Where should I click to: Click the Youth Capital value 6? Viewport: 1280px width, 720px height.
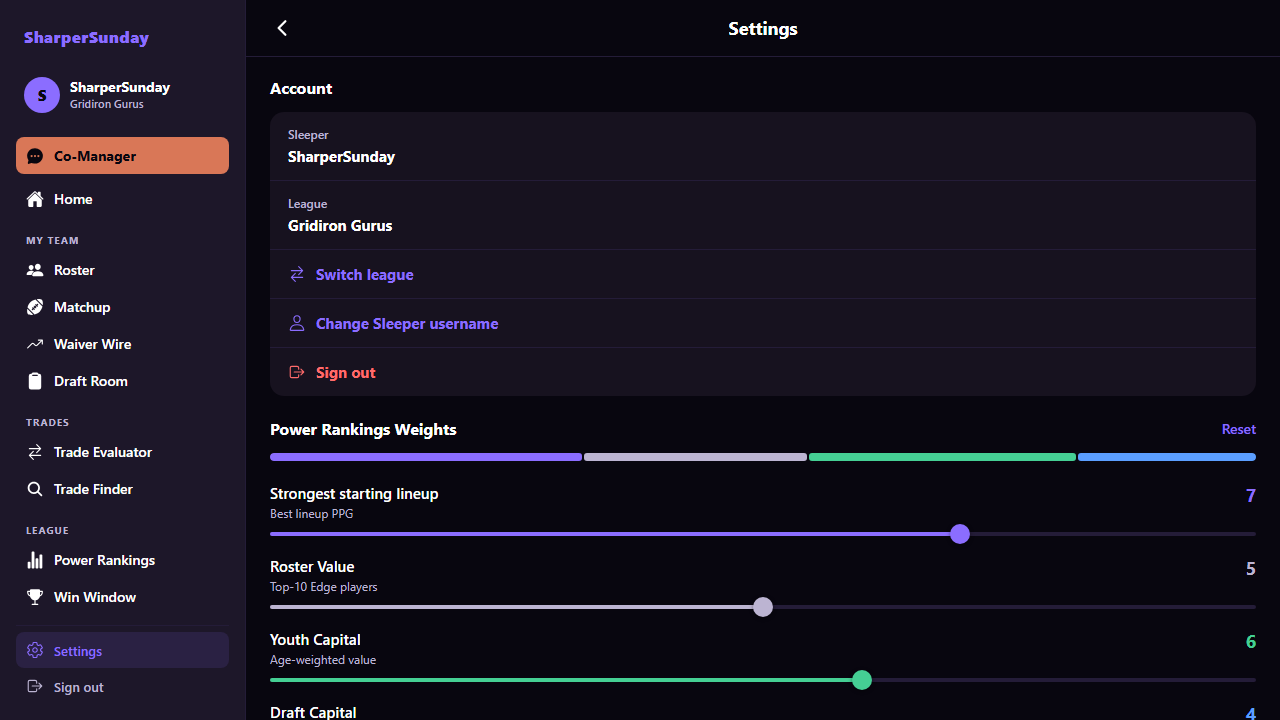point(1250,642)
